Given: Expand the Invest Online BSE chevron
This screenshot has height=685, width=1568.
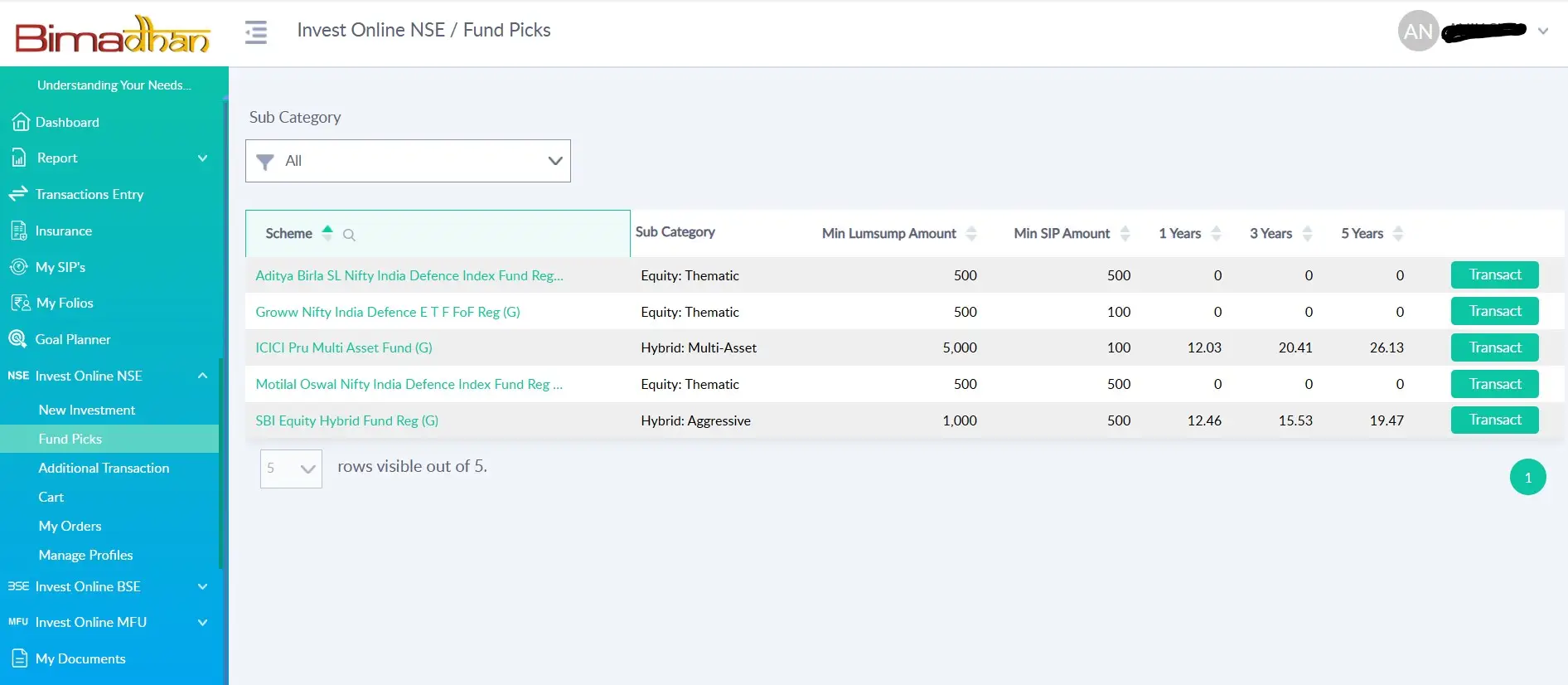Looking at the screenshot, I should click(x=202, y=586).
